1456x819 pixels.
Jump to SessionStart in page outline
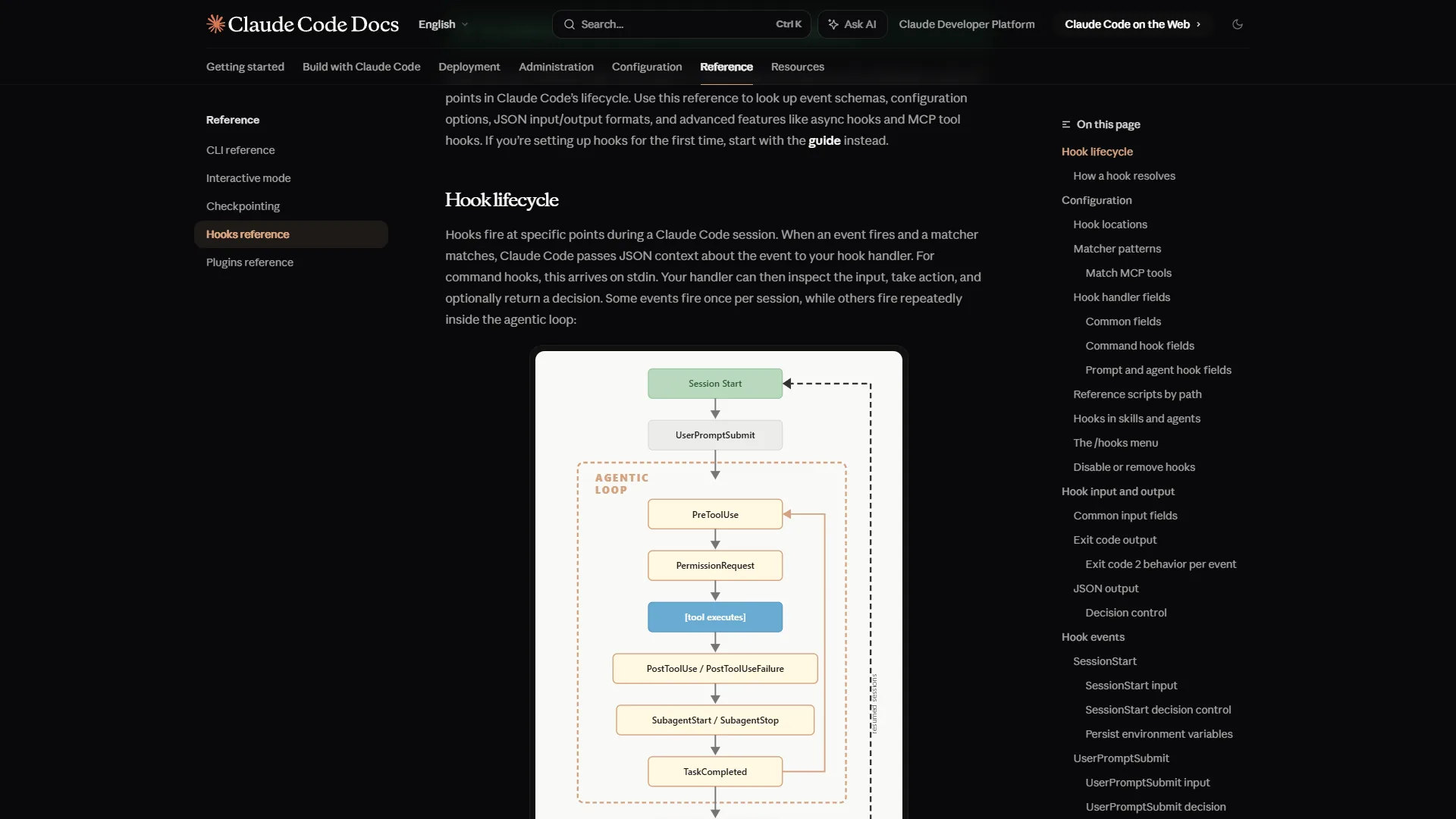pos(1105,661)
